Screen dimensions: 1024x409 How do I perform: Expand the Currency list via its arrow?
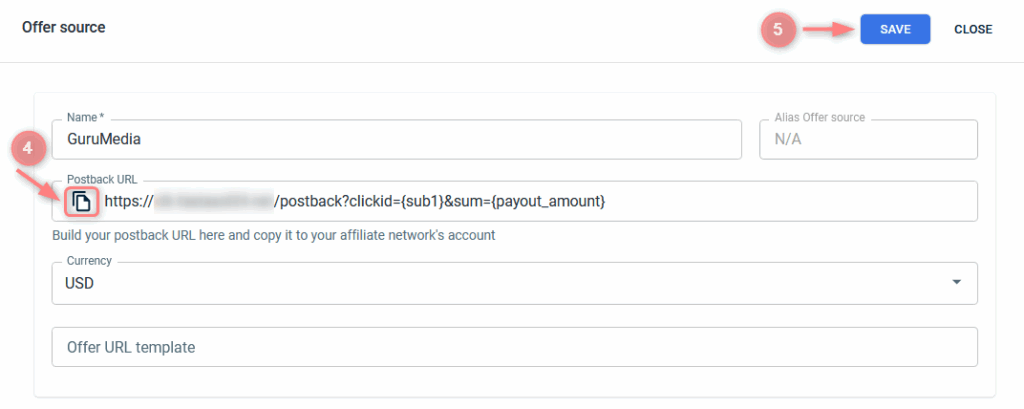click(957, 283)
